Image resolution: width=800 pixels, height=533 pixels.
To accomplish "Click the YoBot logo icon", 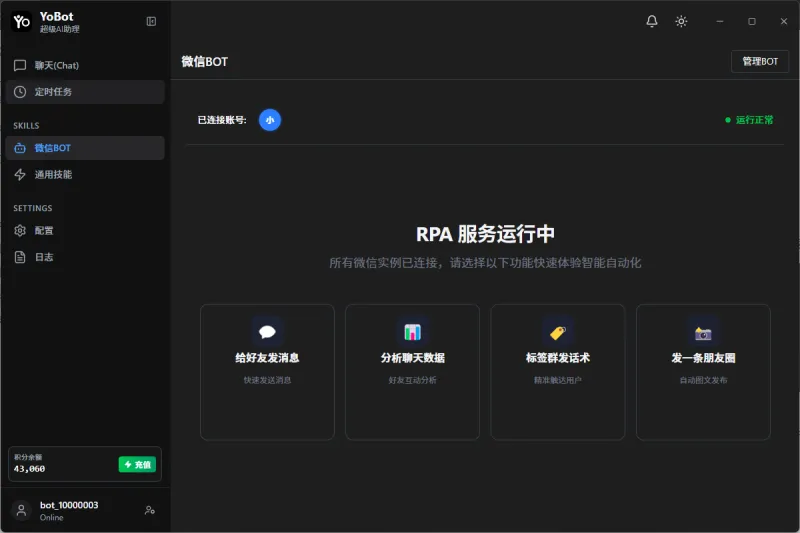I will (x=21, y=21).
